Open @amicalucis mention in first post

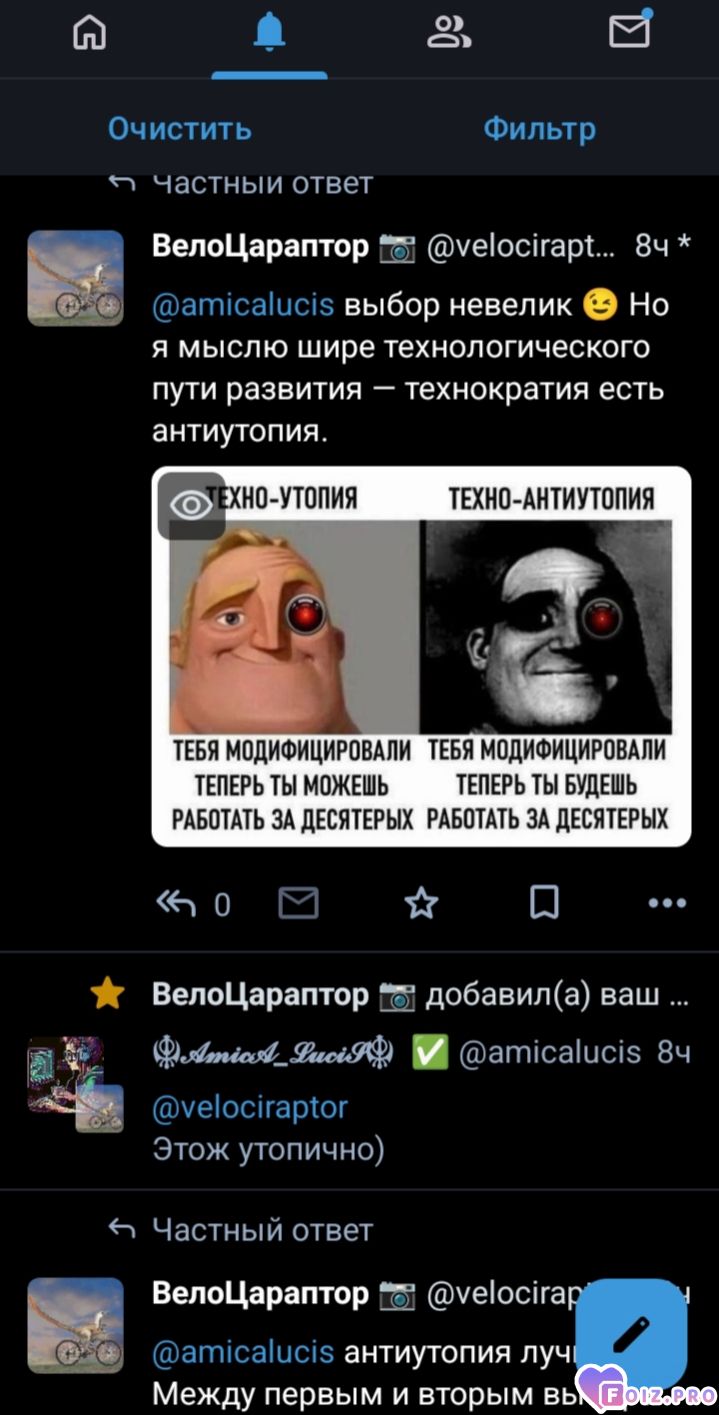pyautogui.click(x=243, y=305)
